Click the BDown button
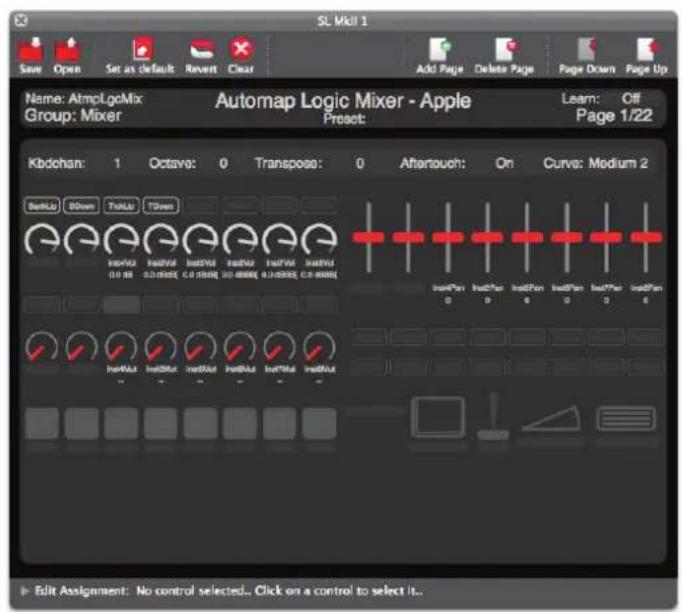This screenshot has width=682, height=612. [81, 206]
